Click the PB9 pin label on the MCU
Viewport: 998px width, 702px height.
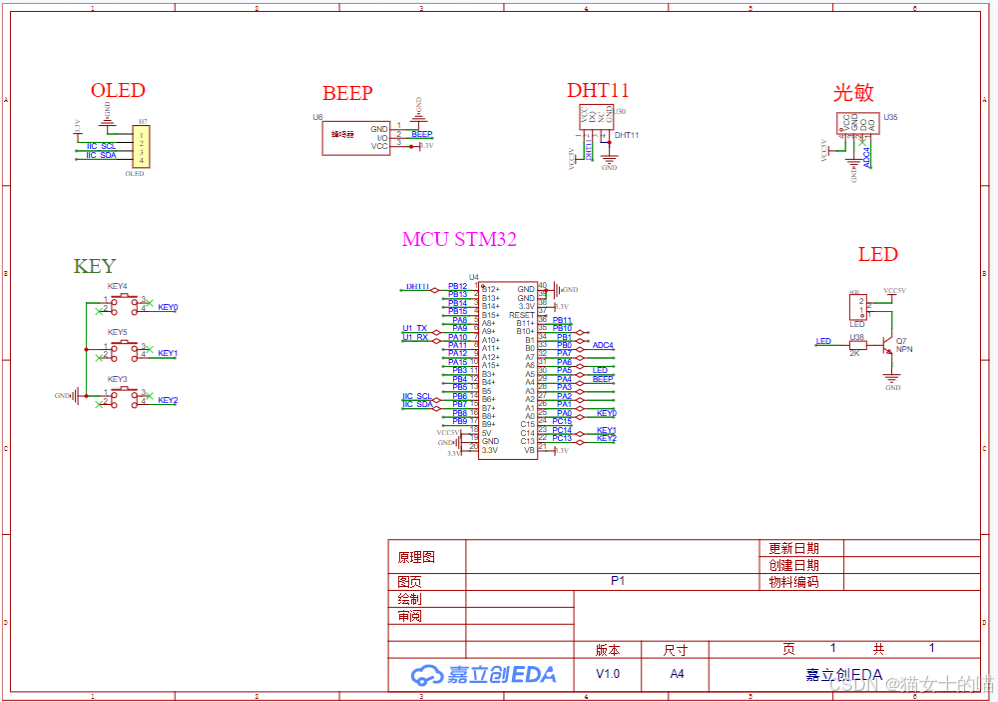coord(460,421)
